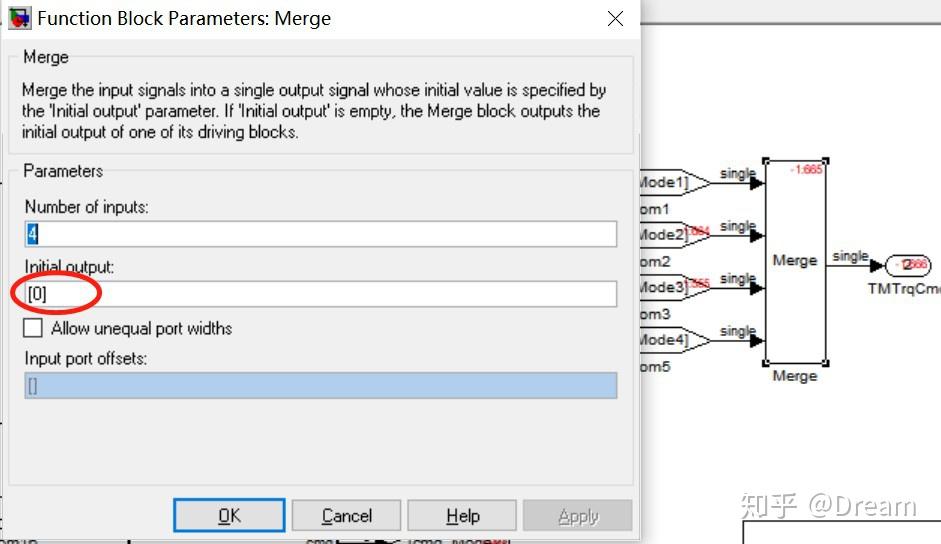
Task: Click the first input arrow on Merge block
Action: [757, 183]
